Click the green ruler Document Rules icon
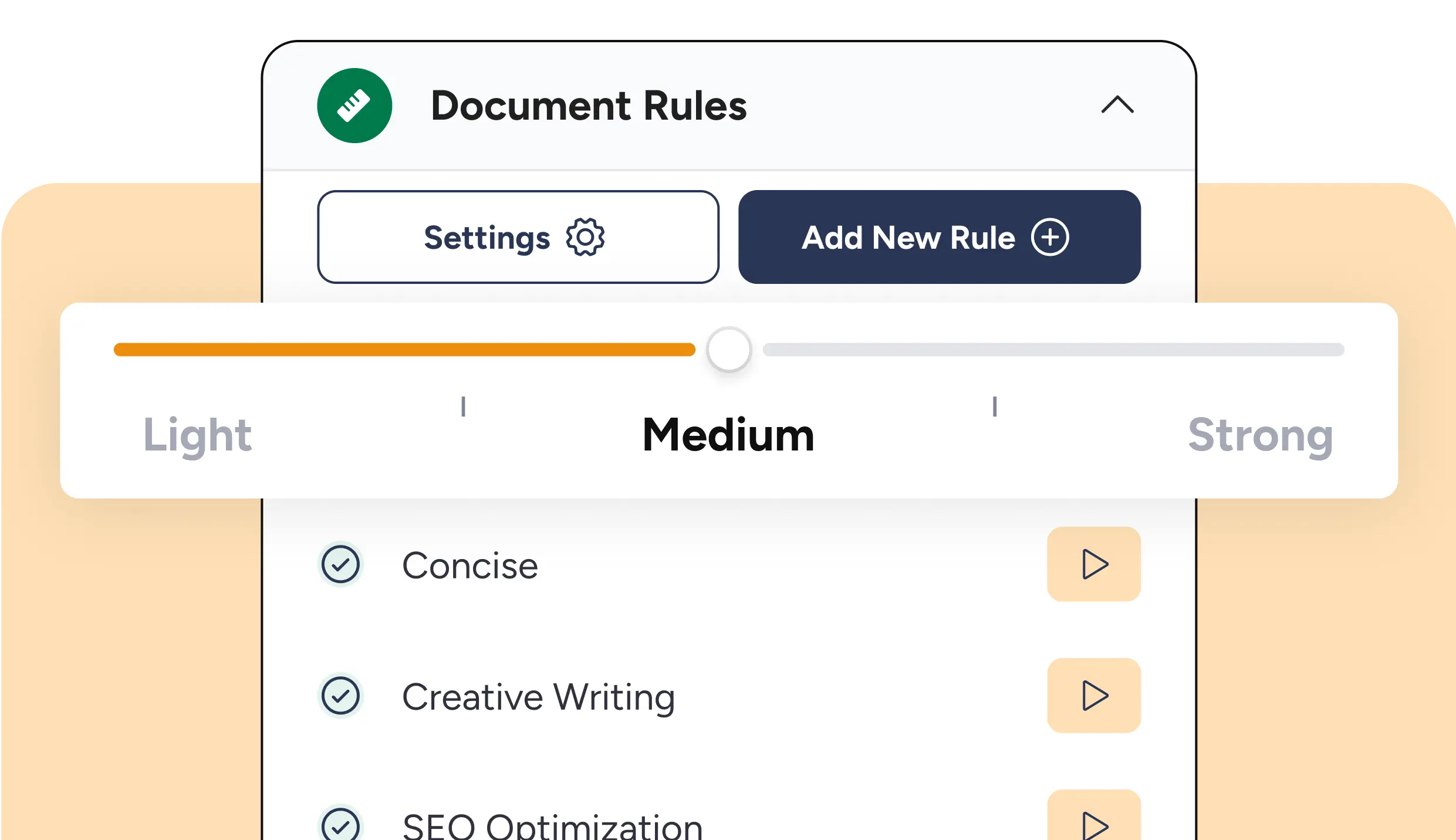1456x840 pixels. pyautogui.click(x=354, y=106)
